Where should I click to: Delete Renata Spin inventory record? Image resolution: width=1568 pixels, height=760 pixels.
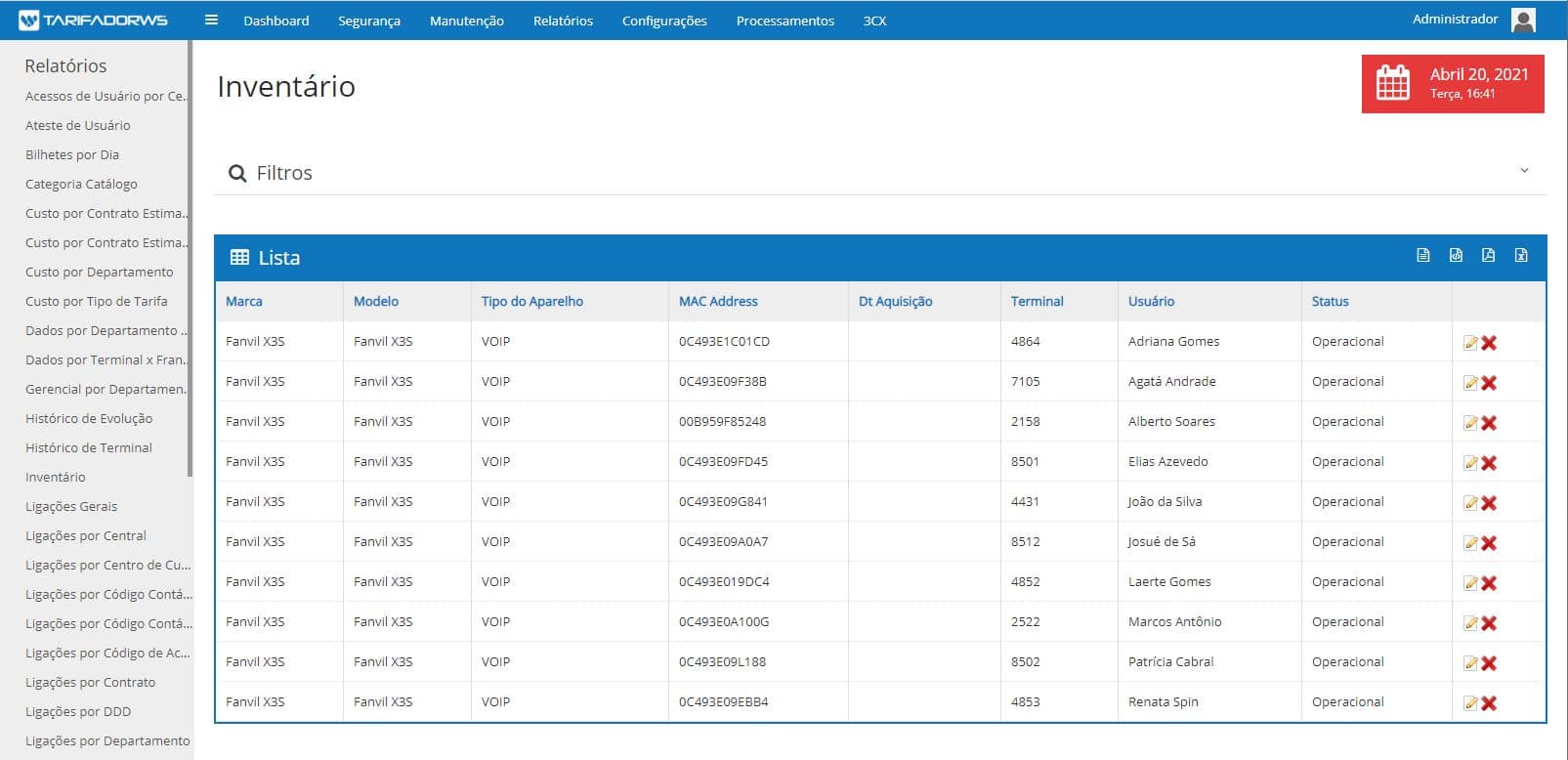click(x=1489, y=703)
